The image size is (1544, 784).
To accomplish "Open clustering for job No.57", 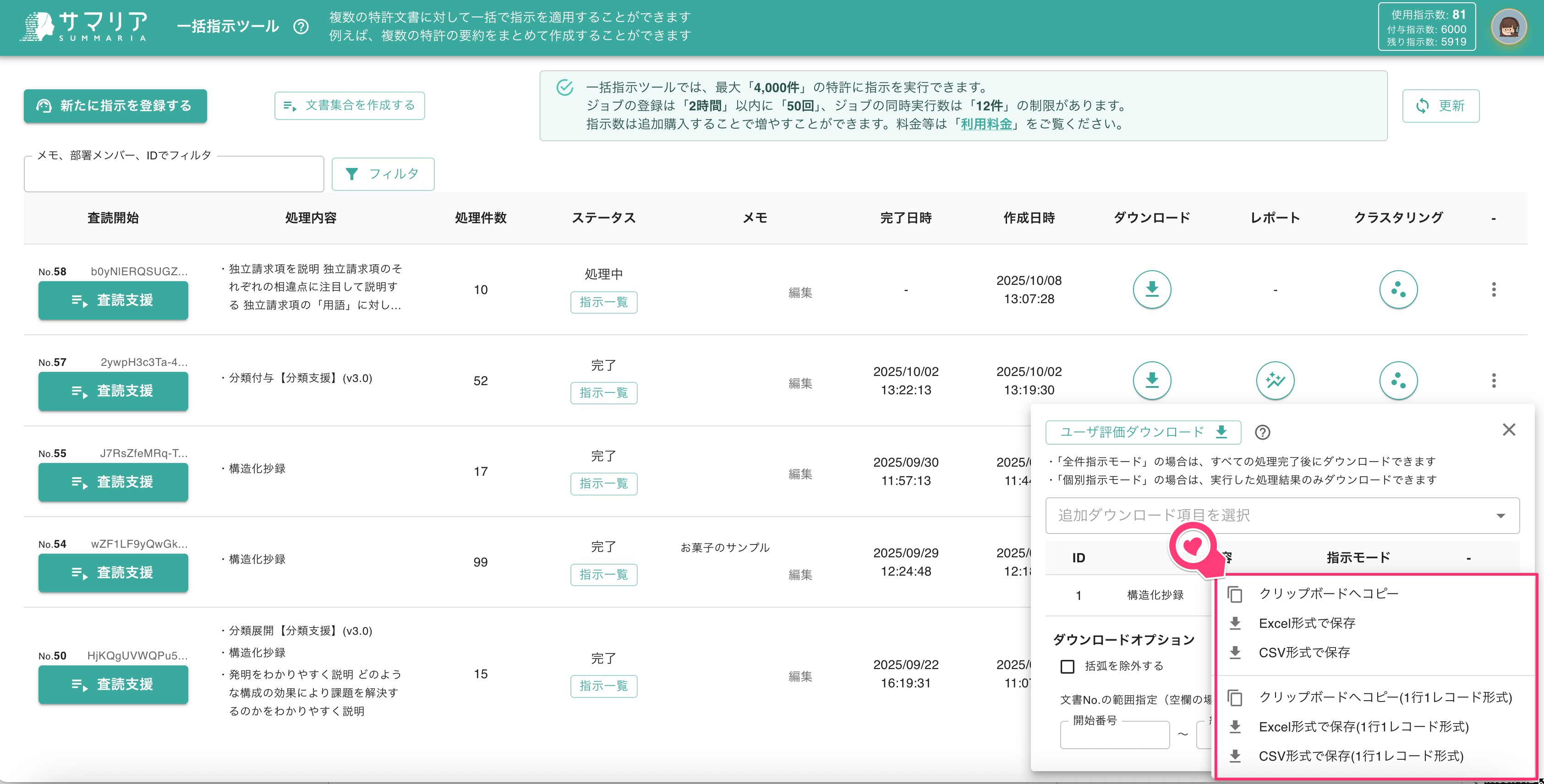I will (x=1398, y=380).
